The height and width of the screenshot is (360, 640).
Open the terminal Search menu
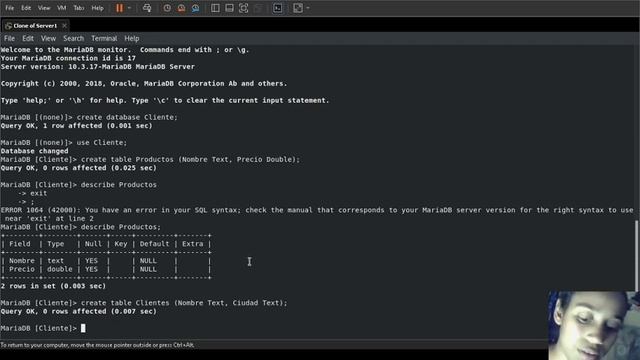pos(73,38)
